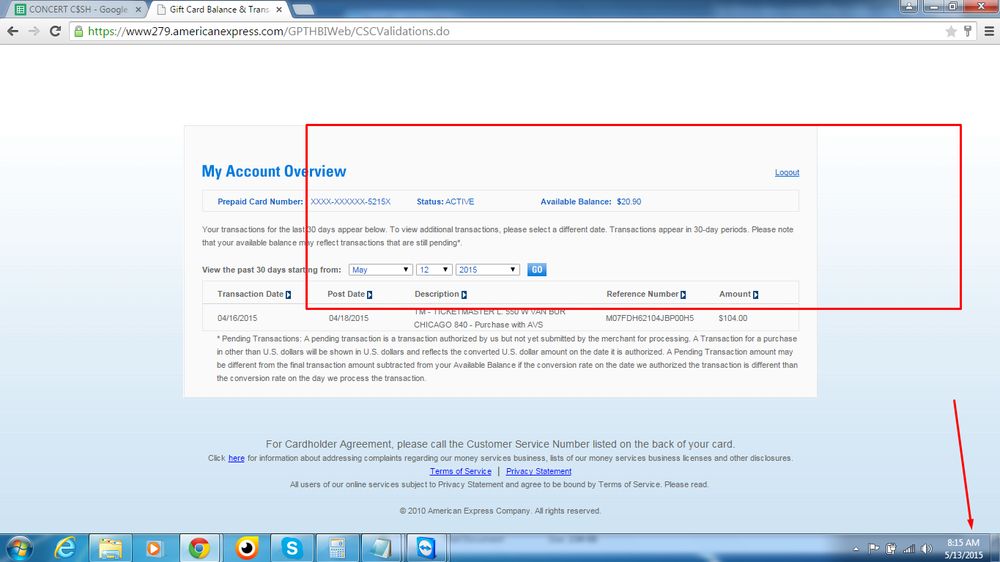Close the Gift Card Balance tab

click(x=279, y=10)
